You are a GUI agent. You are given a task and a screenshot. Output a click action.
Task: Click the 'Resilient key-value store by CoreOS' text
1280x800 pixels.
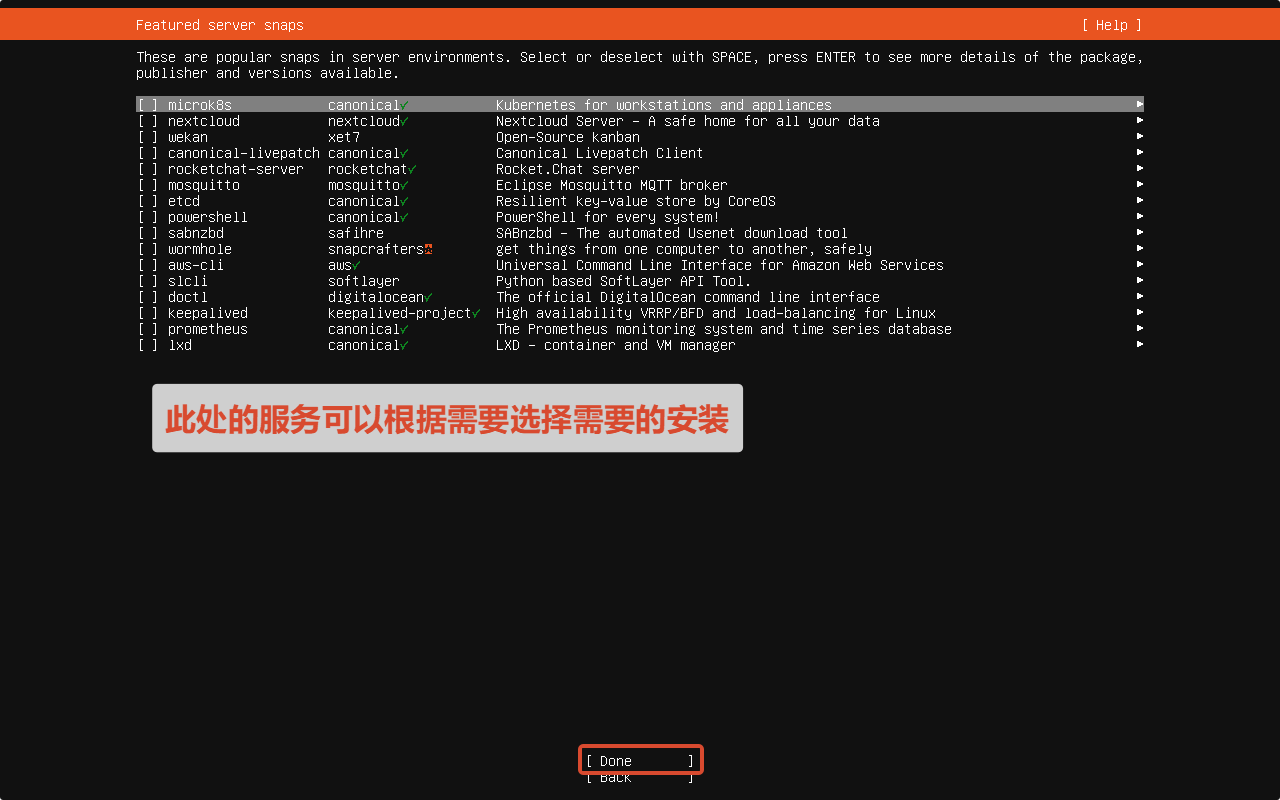[636, 201]
